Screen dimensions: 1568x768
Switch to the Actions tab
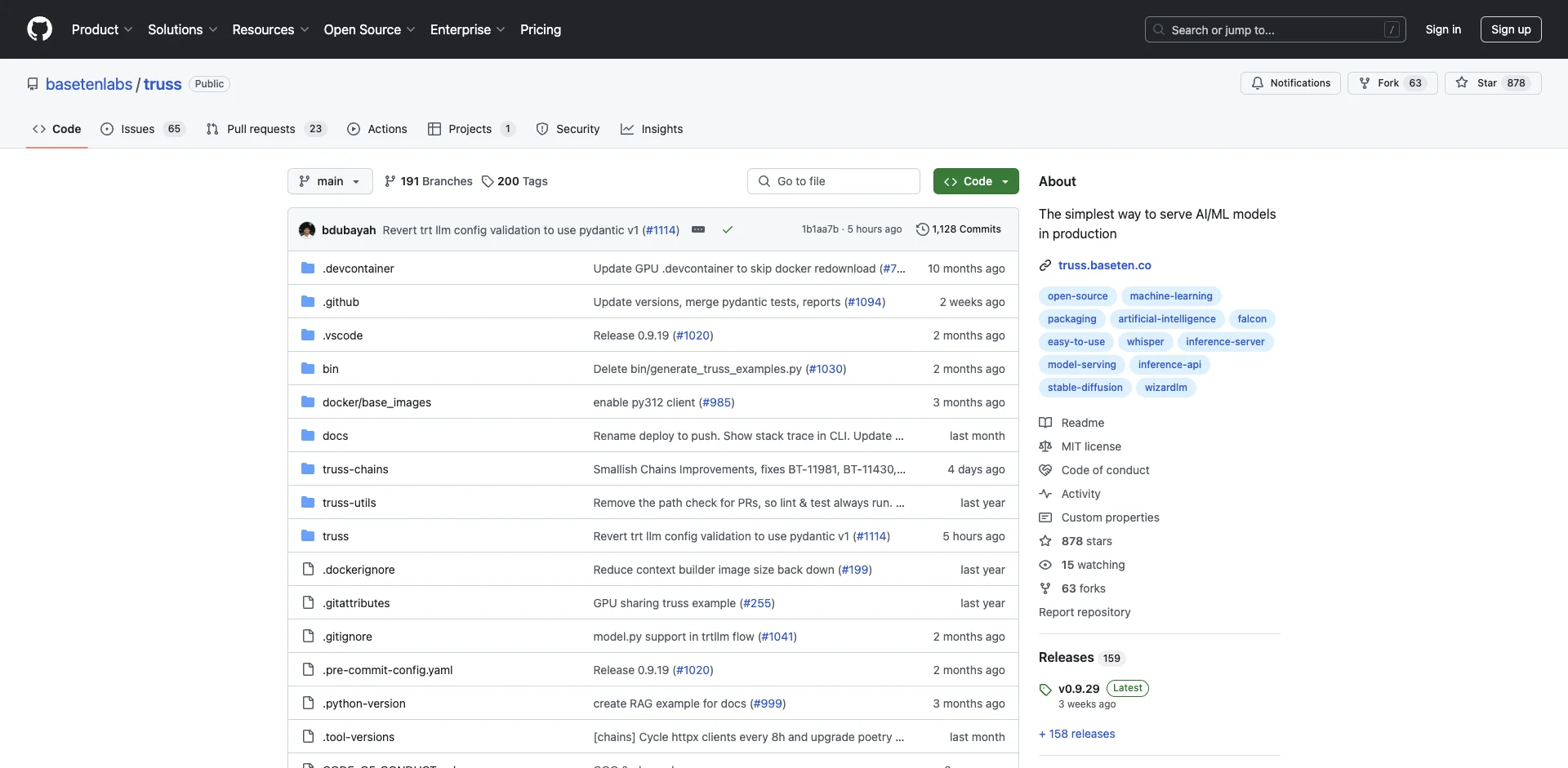click(377, 129)
